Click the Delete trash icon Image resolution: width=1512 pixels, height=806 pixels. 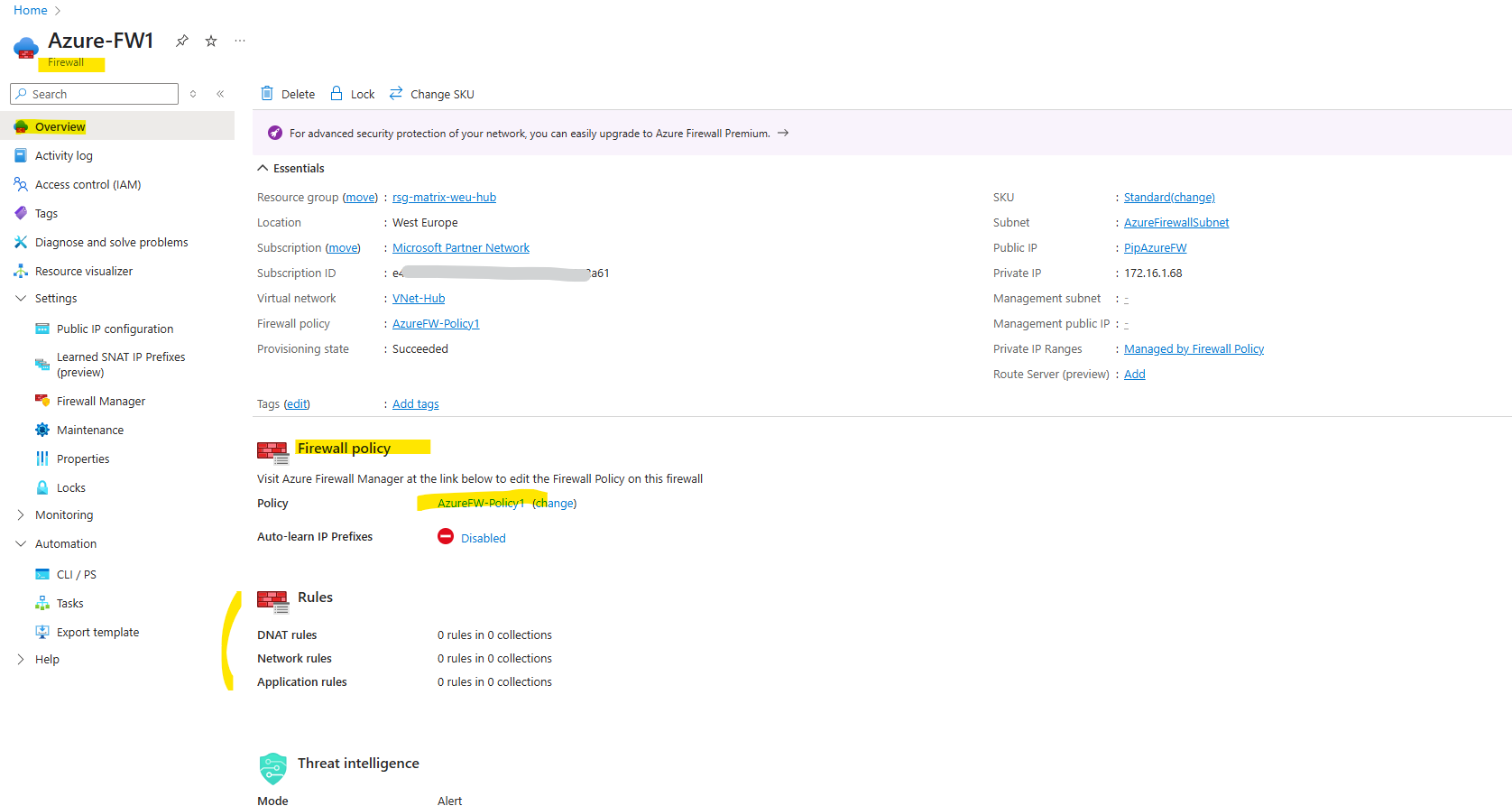267,93
